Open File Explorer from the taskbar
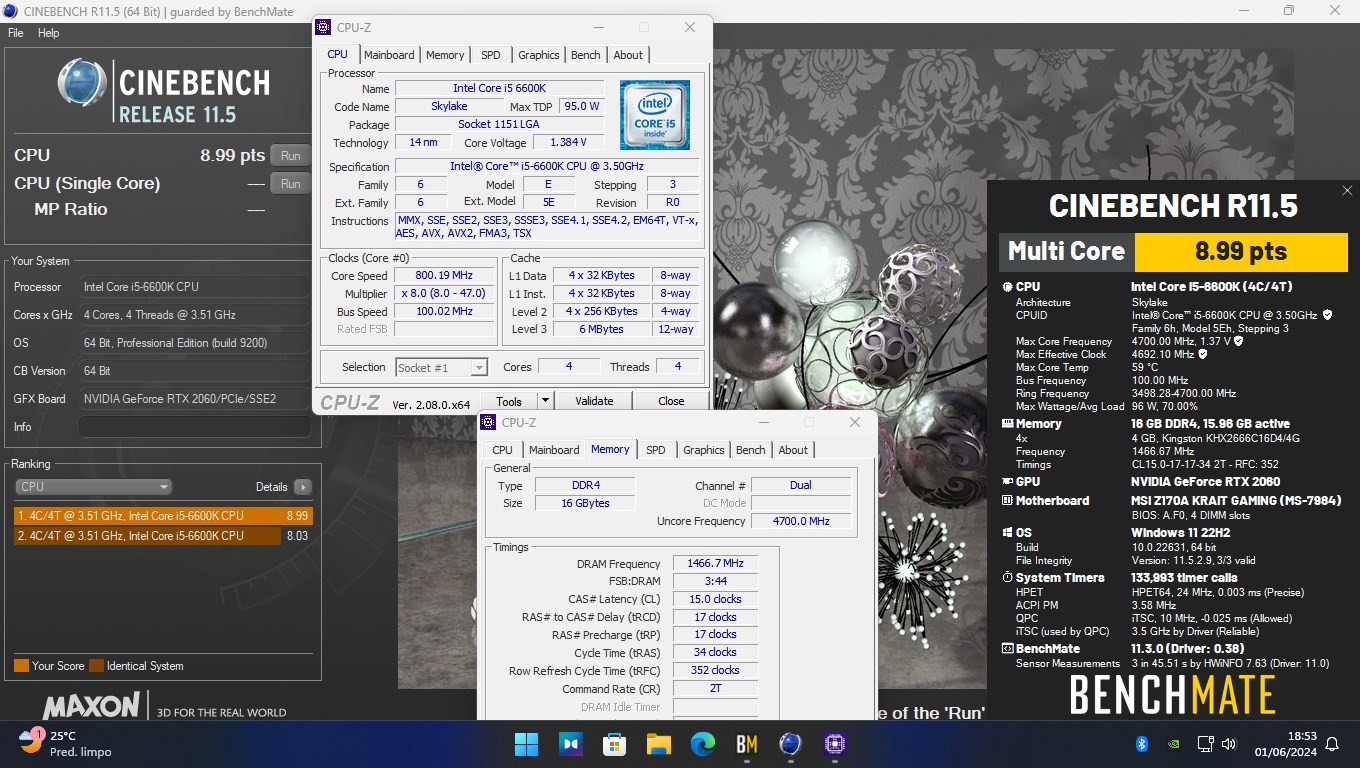The image size is (1360, 768). pyautogui.click(x=658, y=744)
